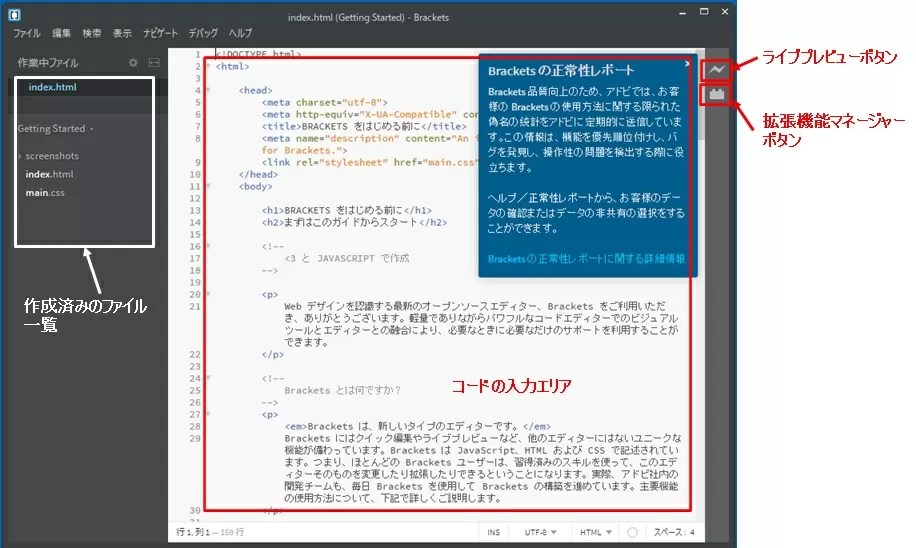Collapse the p tag fold arrow line 20

pyautogui.click(x=209, y=294)
